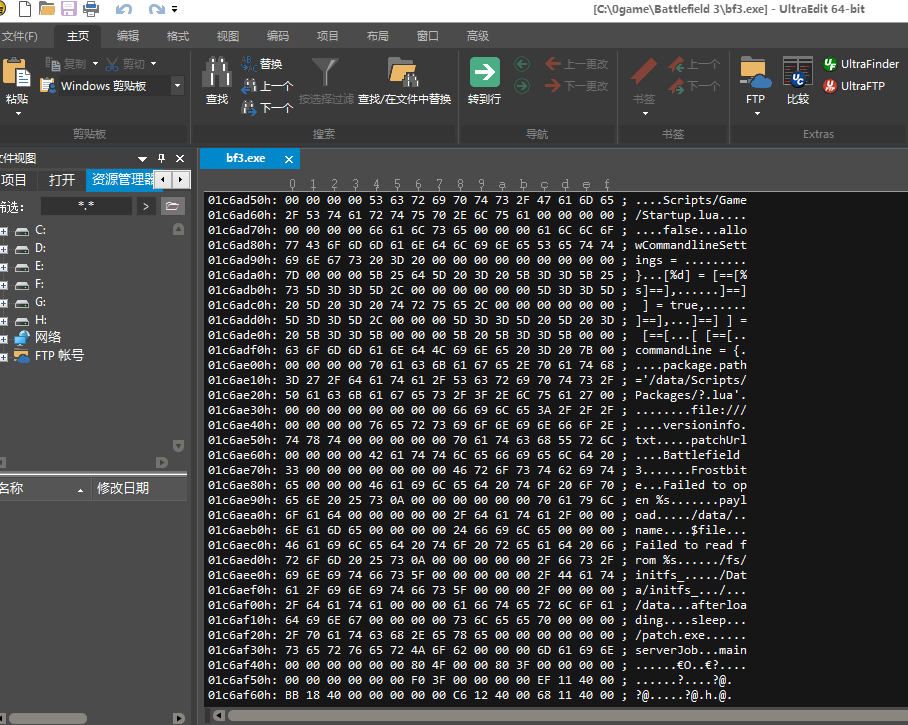
Task: Expand the FTP dropdown arrow
Action: coord(757,113)
